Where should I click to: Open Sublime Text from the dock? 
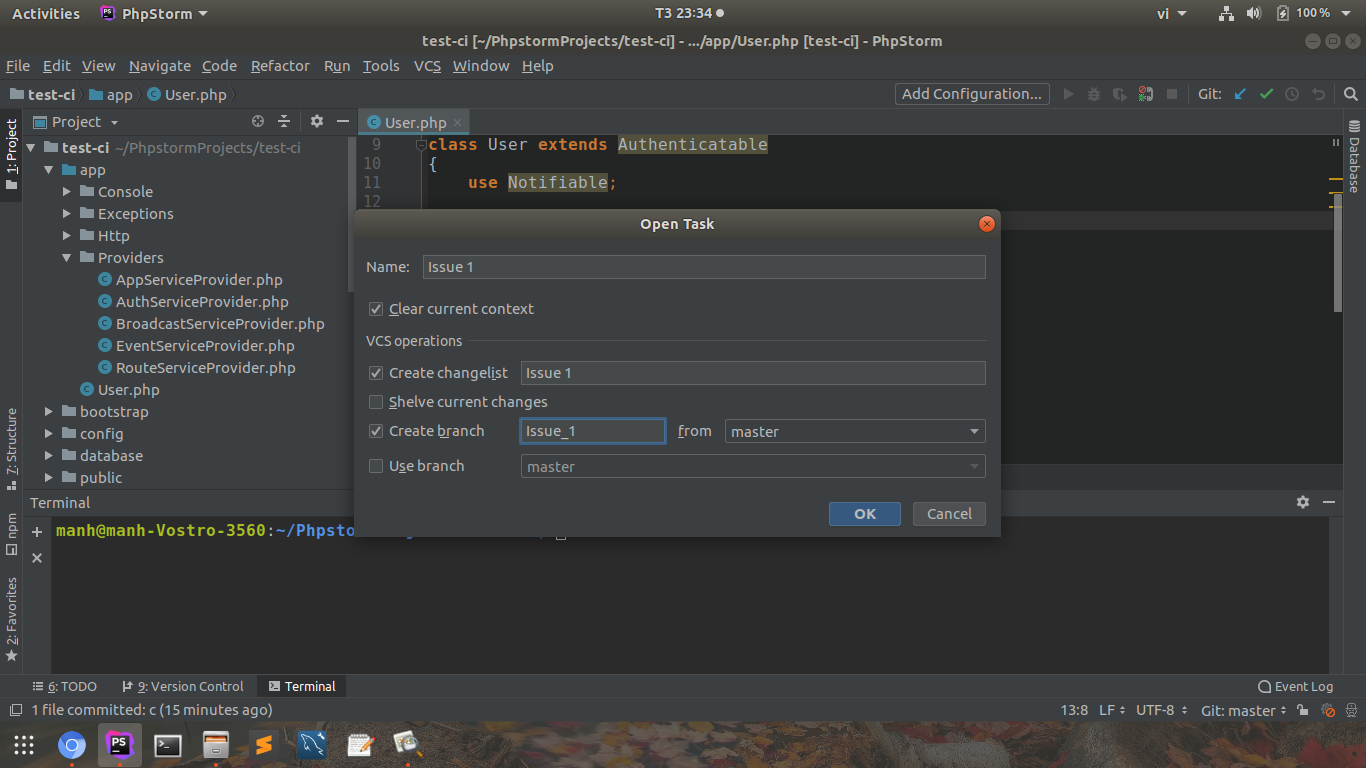point(263,745)
